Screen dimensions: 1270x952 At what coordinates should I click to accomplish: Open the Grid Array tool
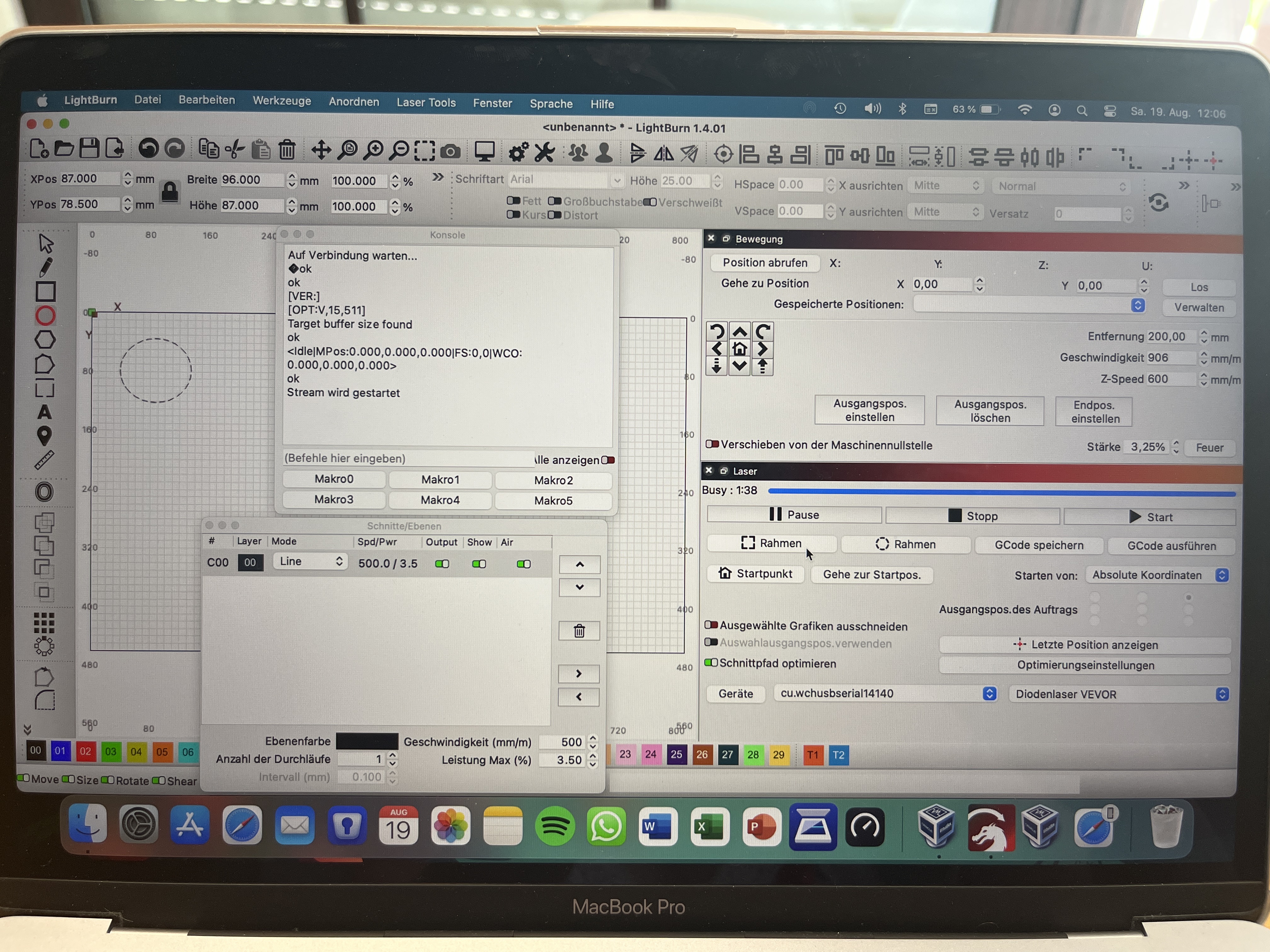pos(44,623)
